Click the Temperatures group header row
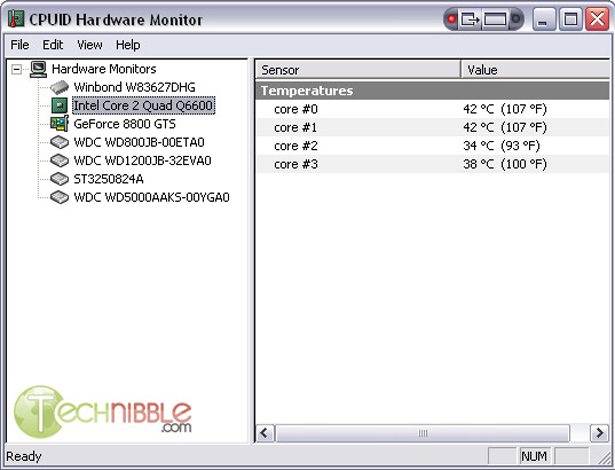This screenshot has height=470, width=615. point(433,91)
